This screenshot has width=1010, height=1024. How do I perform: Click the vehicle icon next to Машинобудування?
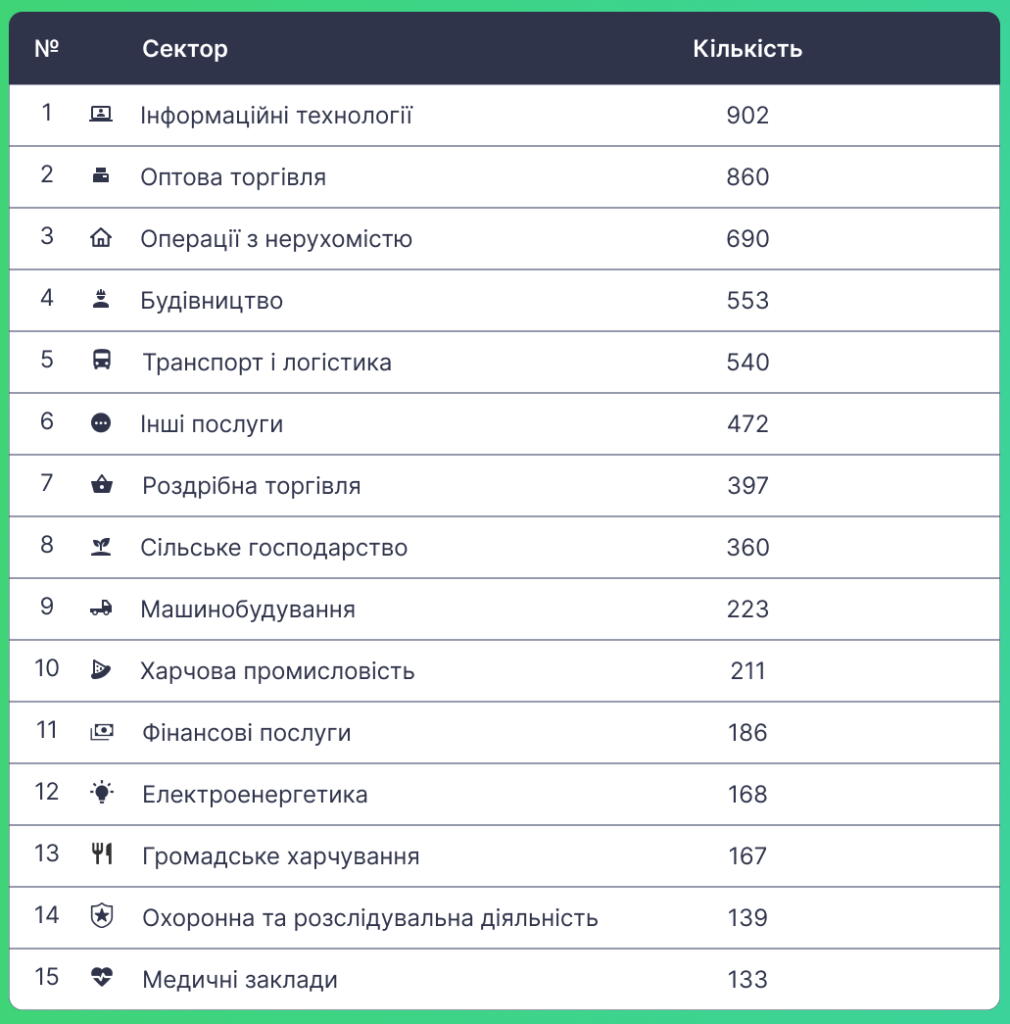pyautogui.click(x=101, y=609)
